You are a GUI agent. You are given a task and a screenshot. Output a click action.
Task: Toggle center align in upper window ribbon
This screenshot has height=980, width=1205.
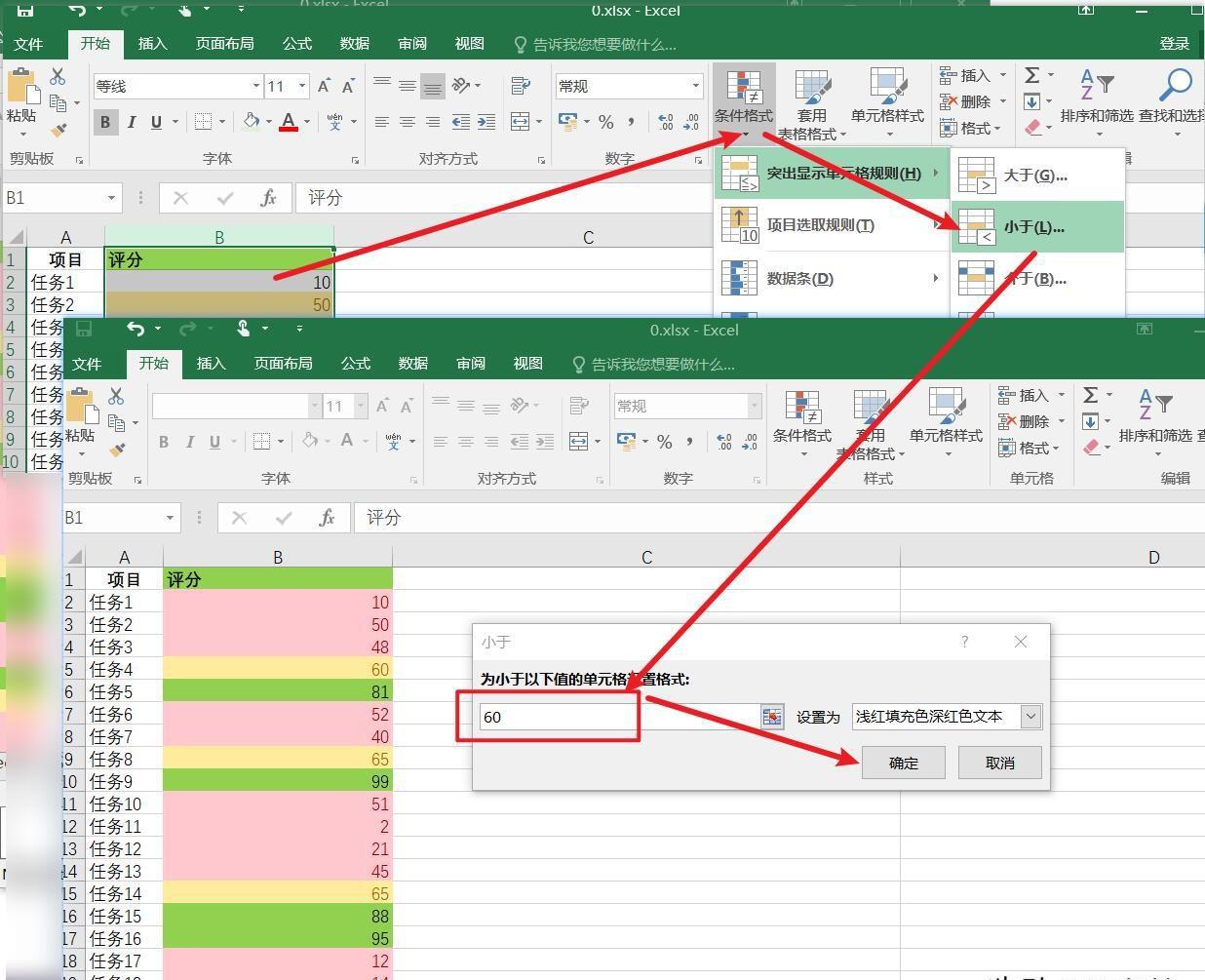coord(408,122)
